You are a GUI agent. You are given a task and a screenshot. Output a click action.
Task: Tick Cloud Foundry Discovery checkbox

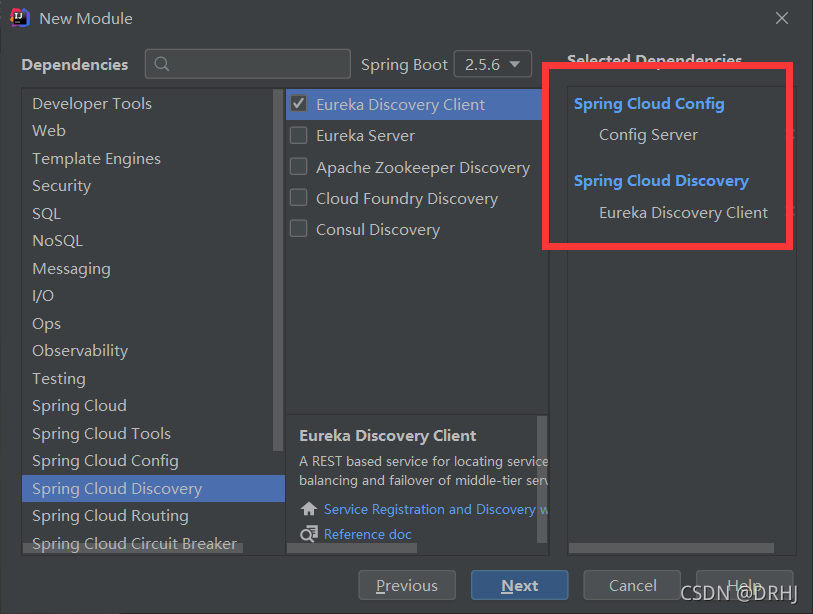tap(299, 198)
